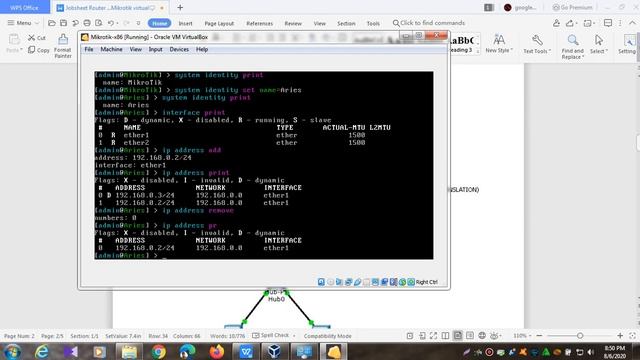Open Windows Start button
The width and height of the screenshot is (640, 360).
coord(12,352)
